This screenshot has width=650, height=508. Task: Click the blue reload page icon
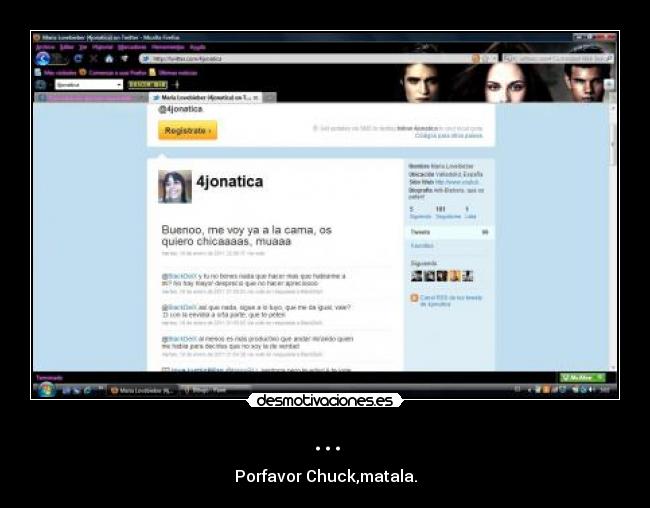(x=78, y=58)
